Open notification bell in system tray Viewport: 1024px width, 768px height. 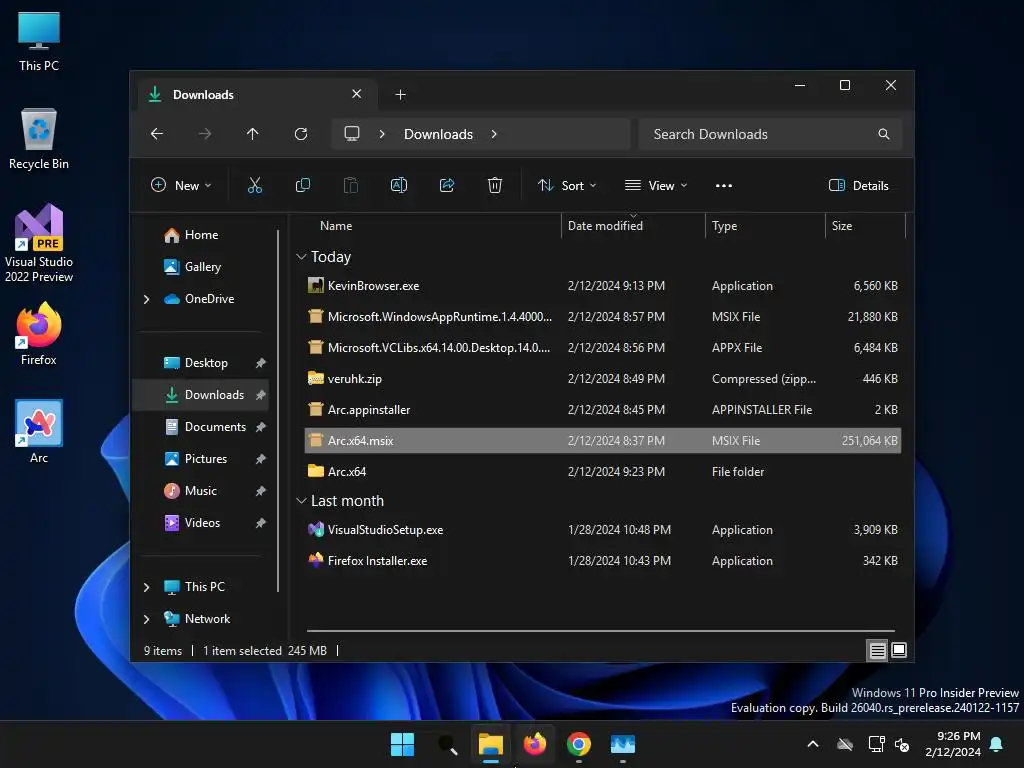pos(997,744)
